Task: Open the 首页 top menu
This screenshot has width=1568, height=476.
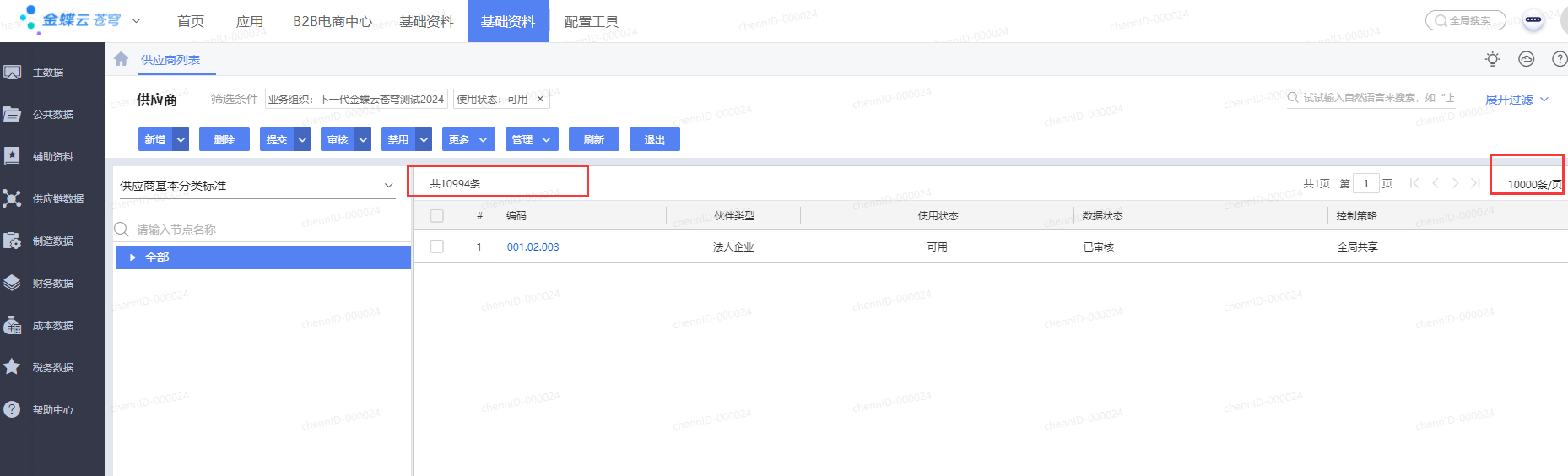Action: point(191,21)
